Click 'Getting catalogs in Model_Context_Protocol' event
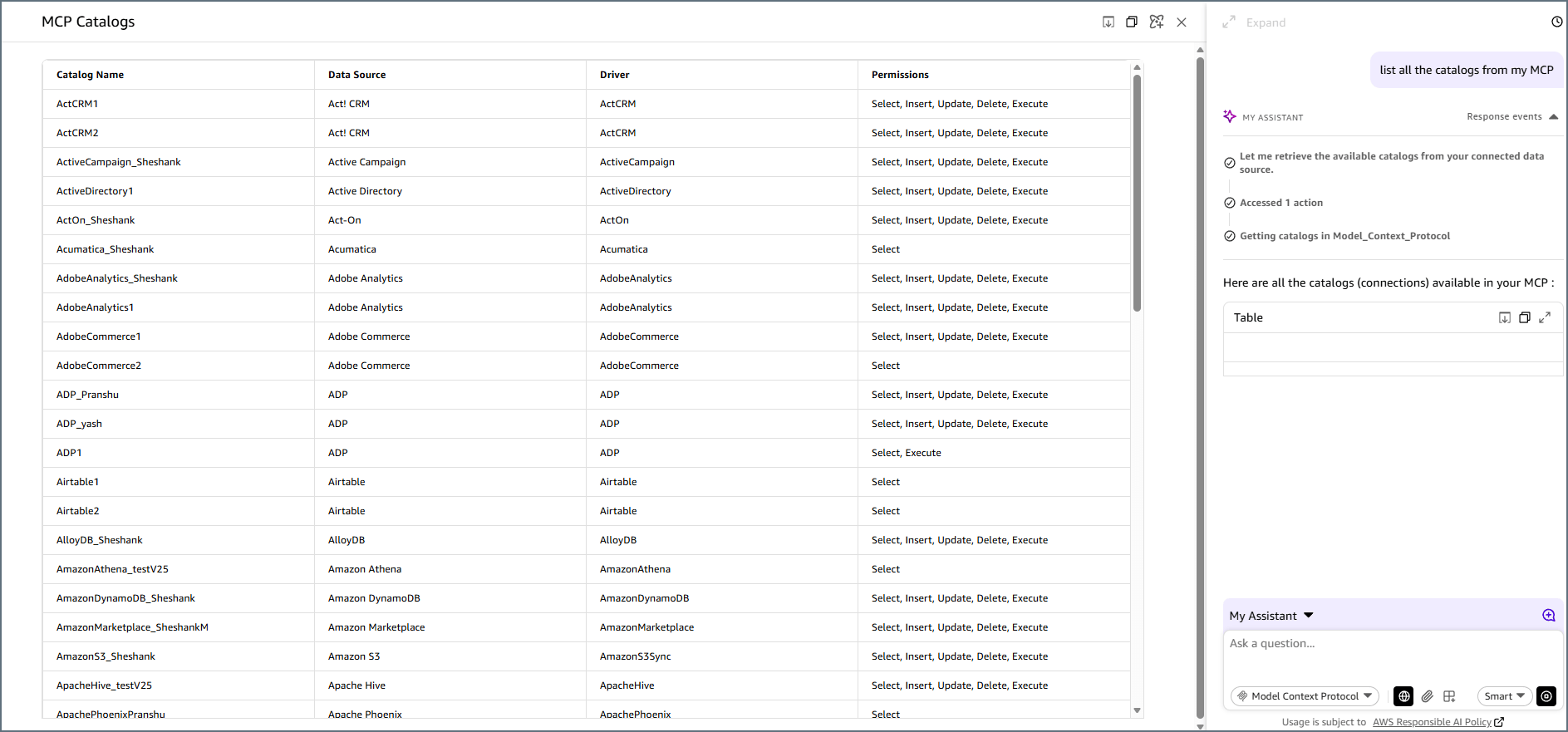This screenshot has width=1568, height=732. (1344, 236)
